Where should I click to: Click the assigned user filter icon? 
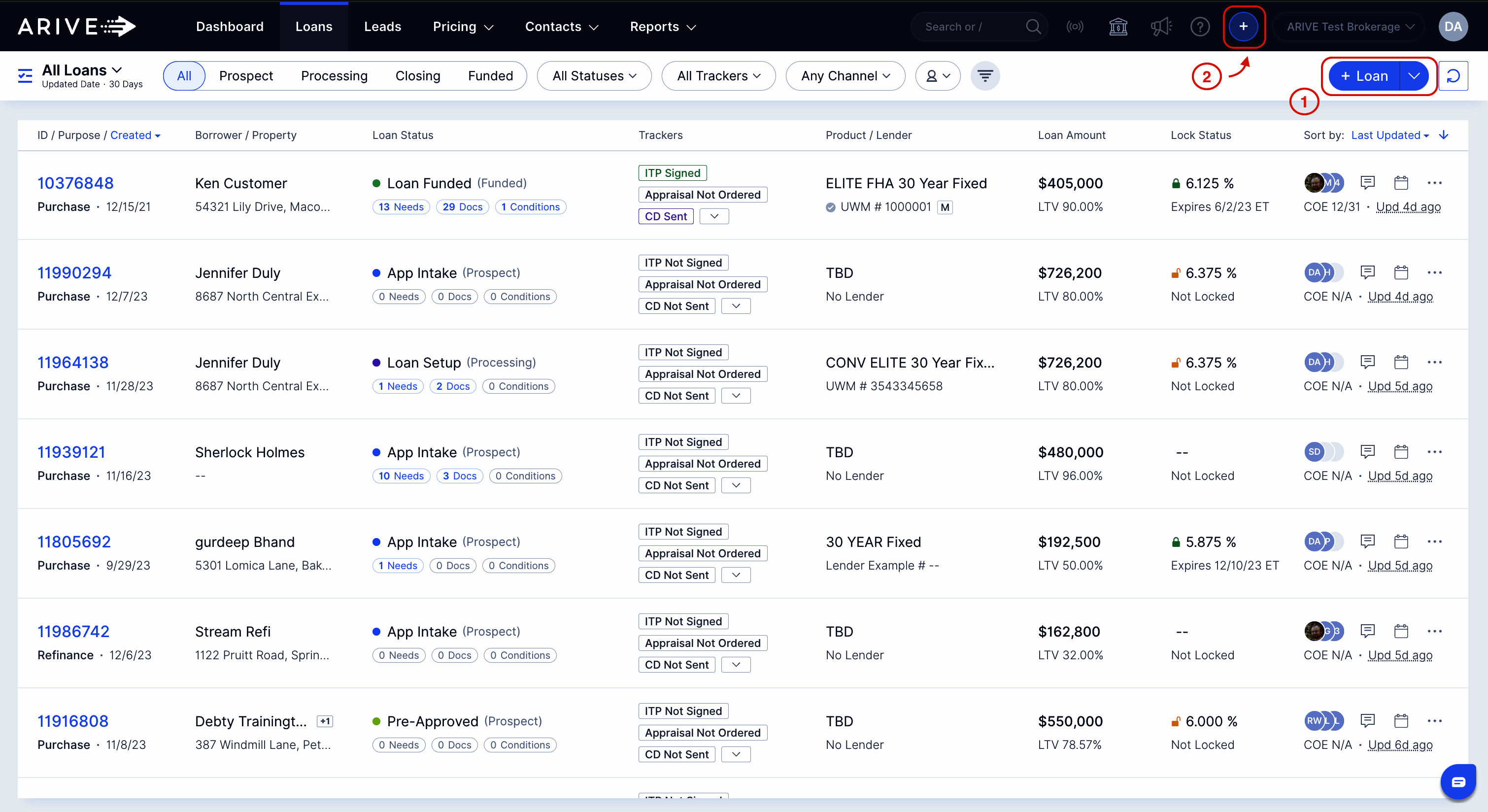tap(938, 76)
